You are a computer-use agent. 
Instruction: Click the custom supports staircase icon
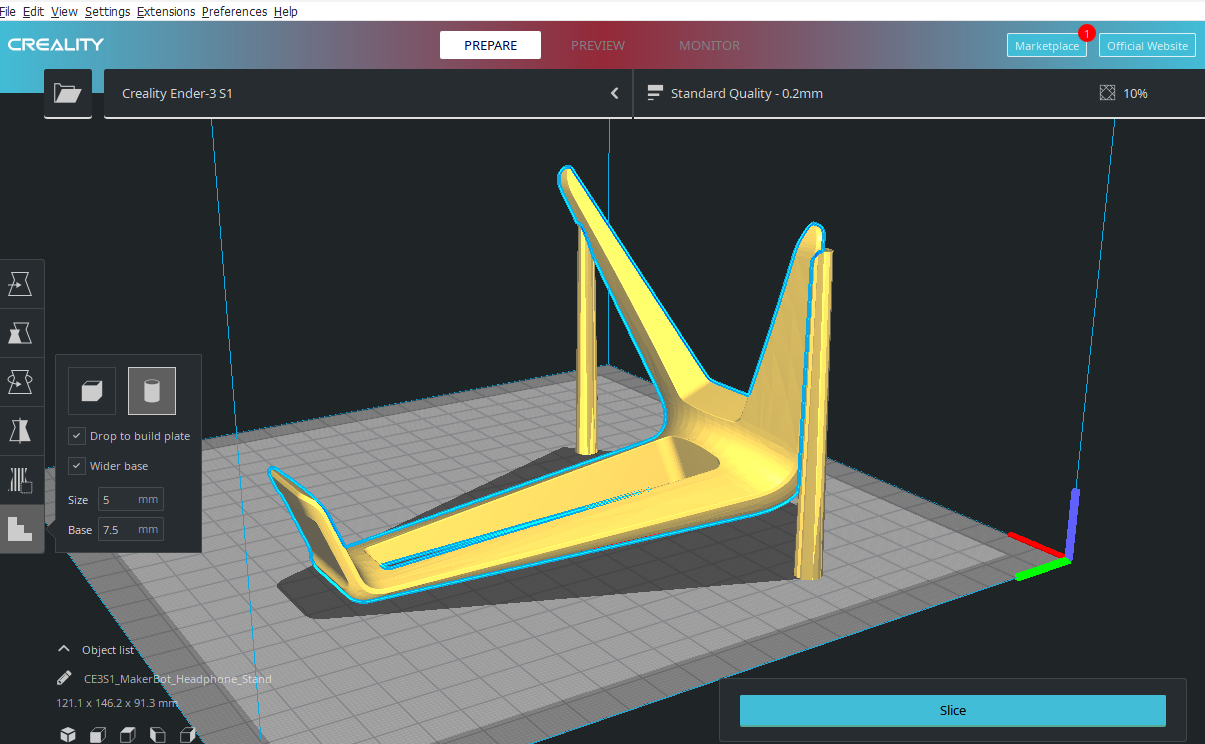(x=20, y=528)
